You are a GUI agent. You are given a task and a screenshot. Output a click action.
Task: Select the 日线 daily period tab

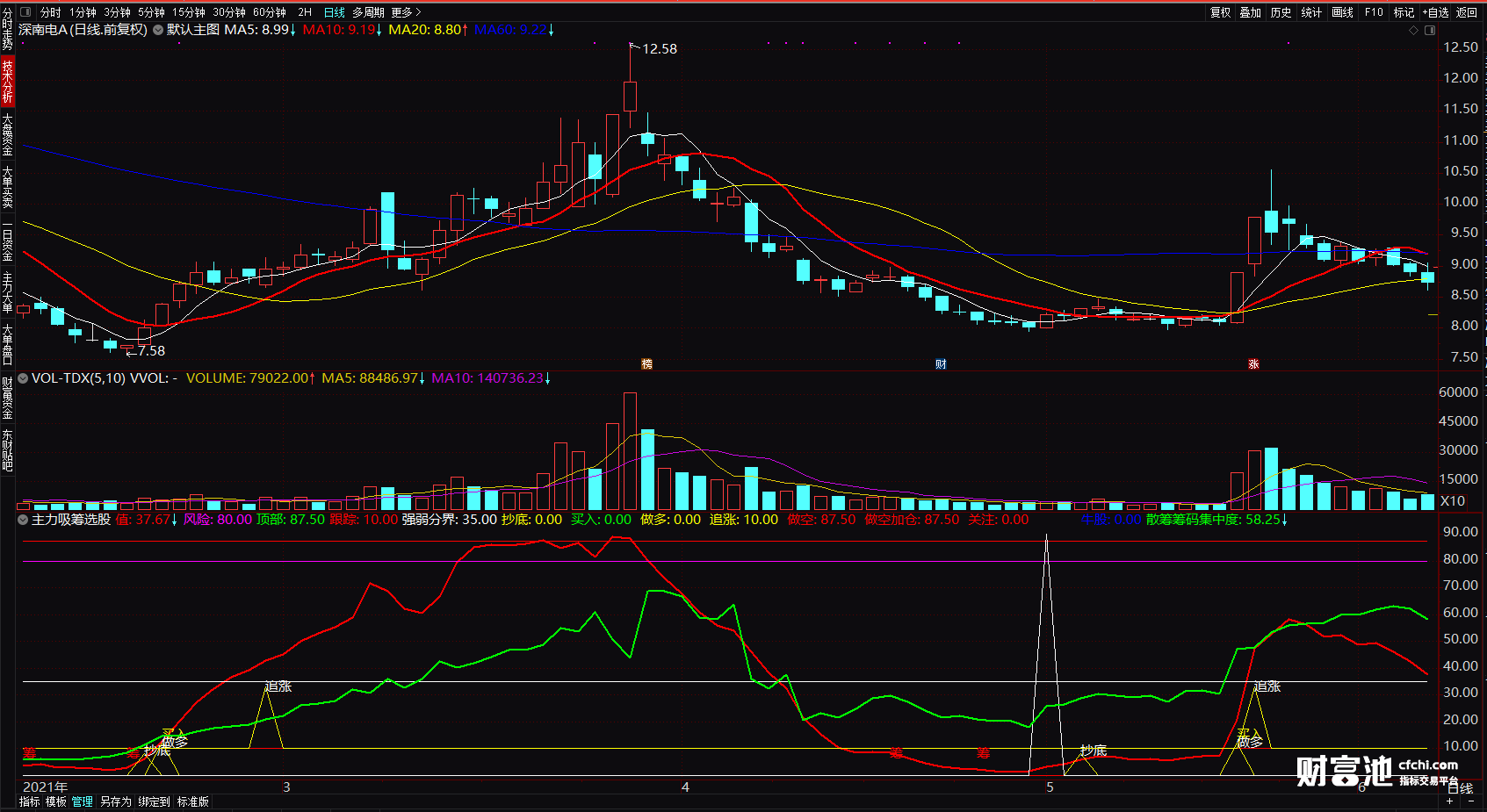pyautogui.click(x=335, y=12)
